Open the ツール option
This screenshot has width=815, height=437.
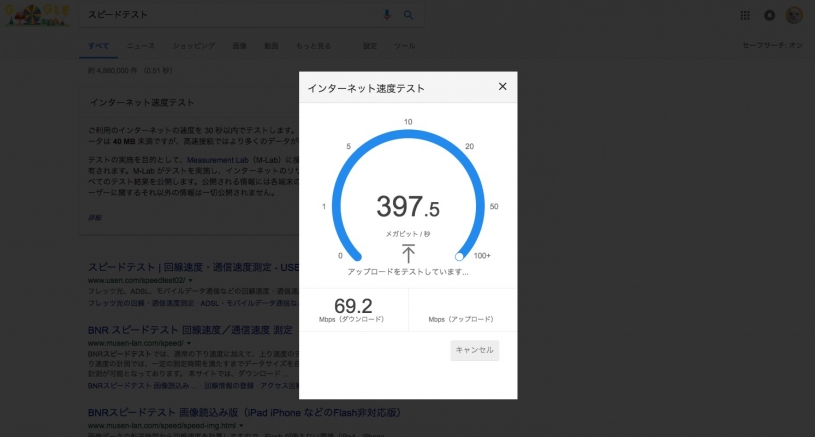coord(404,46)
